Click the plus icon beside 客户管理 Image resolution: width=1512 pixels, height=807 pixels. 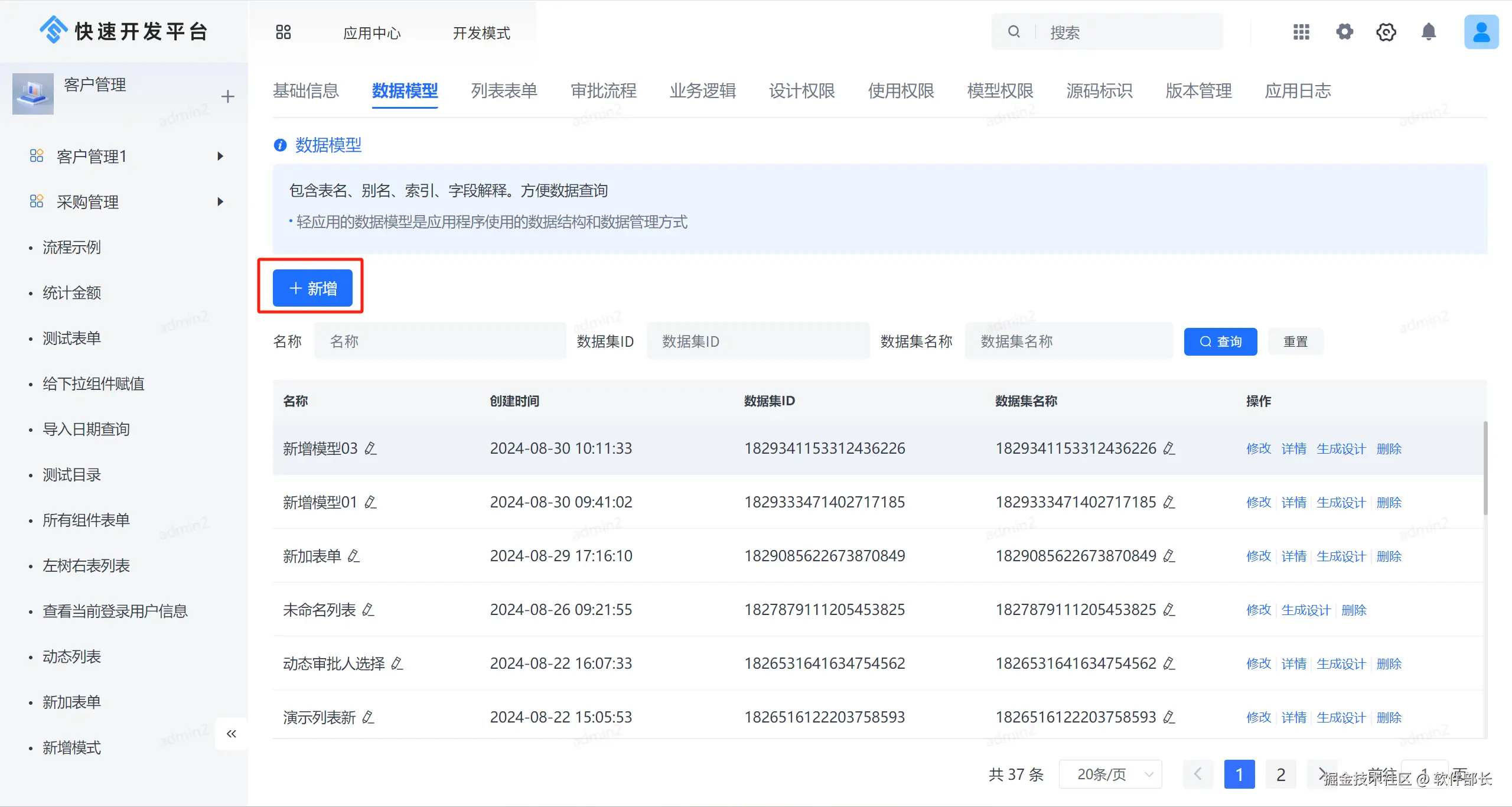coord(227,96)
